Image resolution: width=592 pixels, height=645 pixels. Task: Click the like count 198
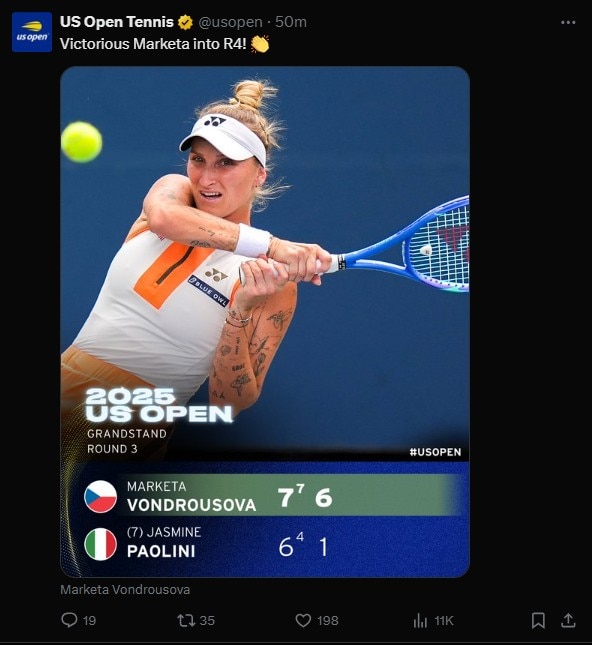click(327, 620)
